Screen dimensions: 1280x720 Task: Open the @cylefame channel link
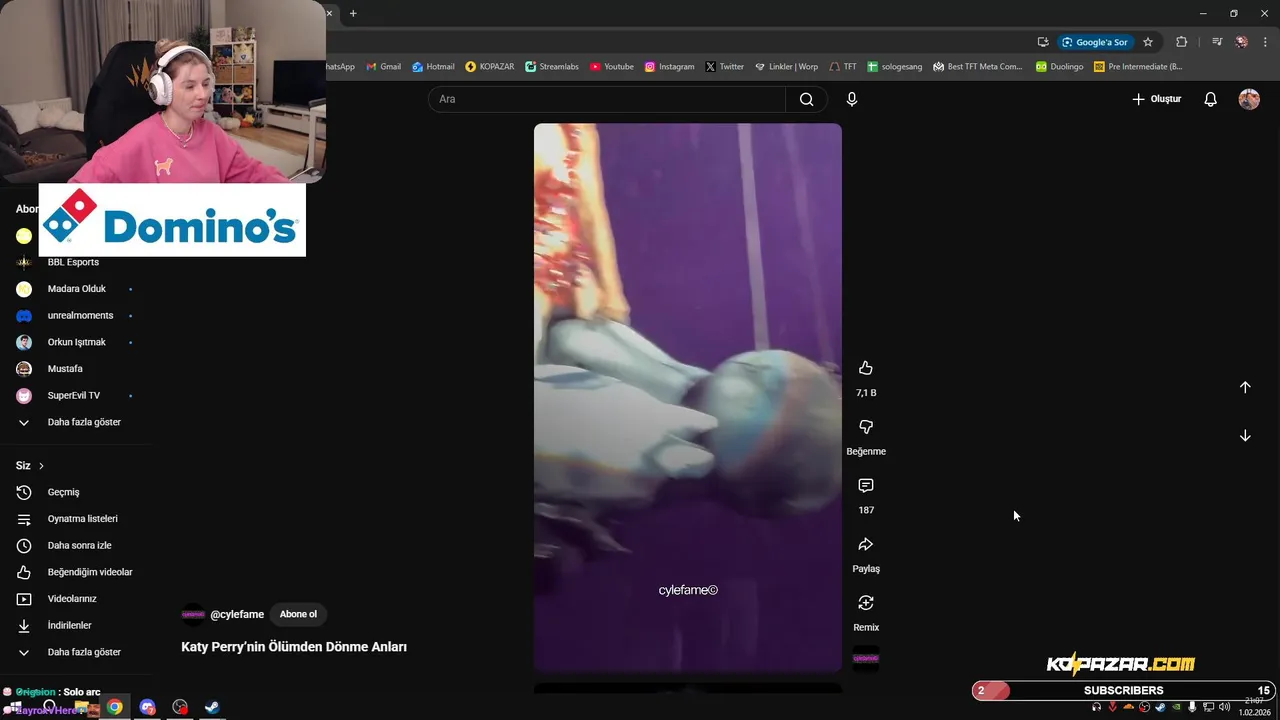click(x=237, y=614)
